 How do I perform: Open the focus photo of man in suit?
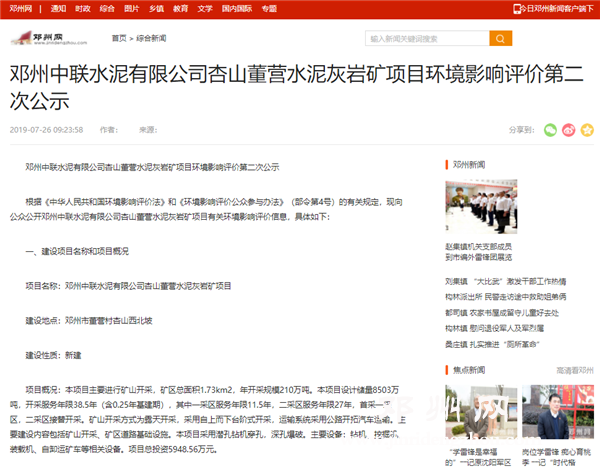pyautogui.click(x=558, y=412)
